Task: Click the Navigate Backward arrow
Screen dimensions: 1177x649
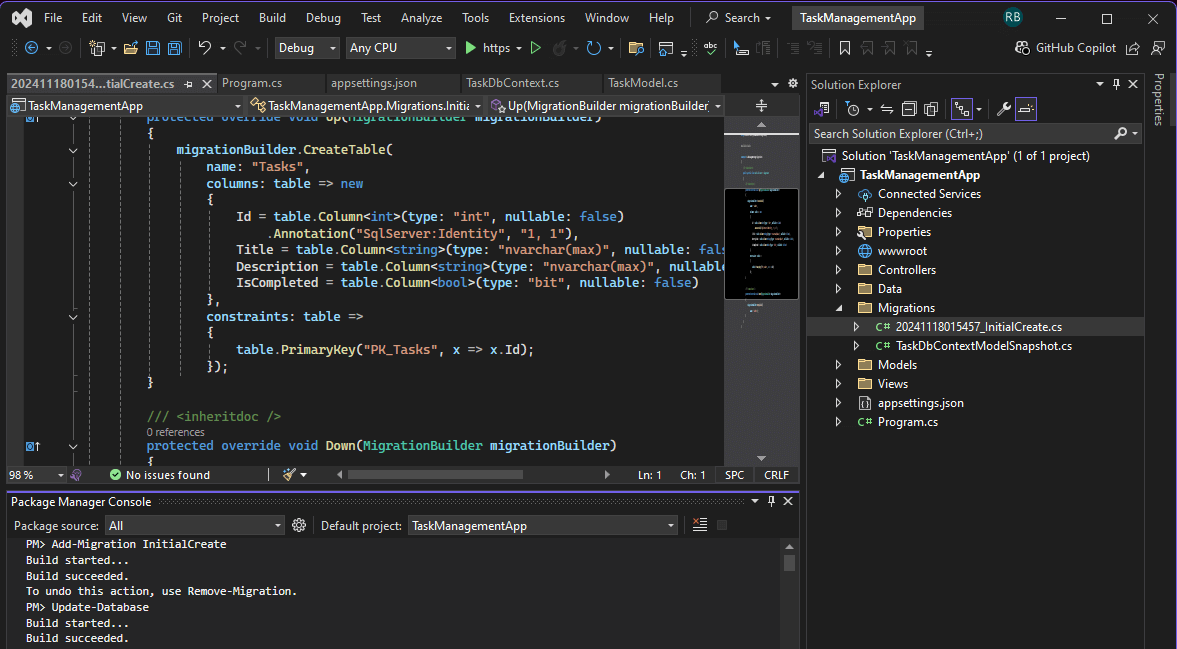Action: point(32,47)
